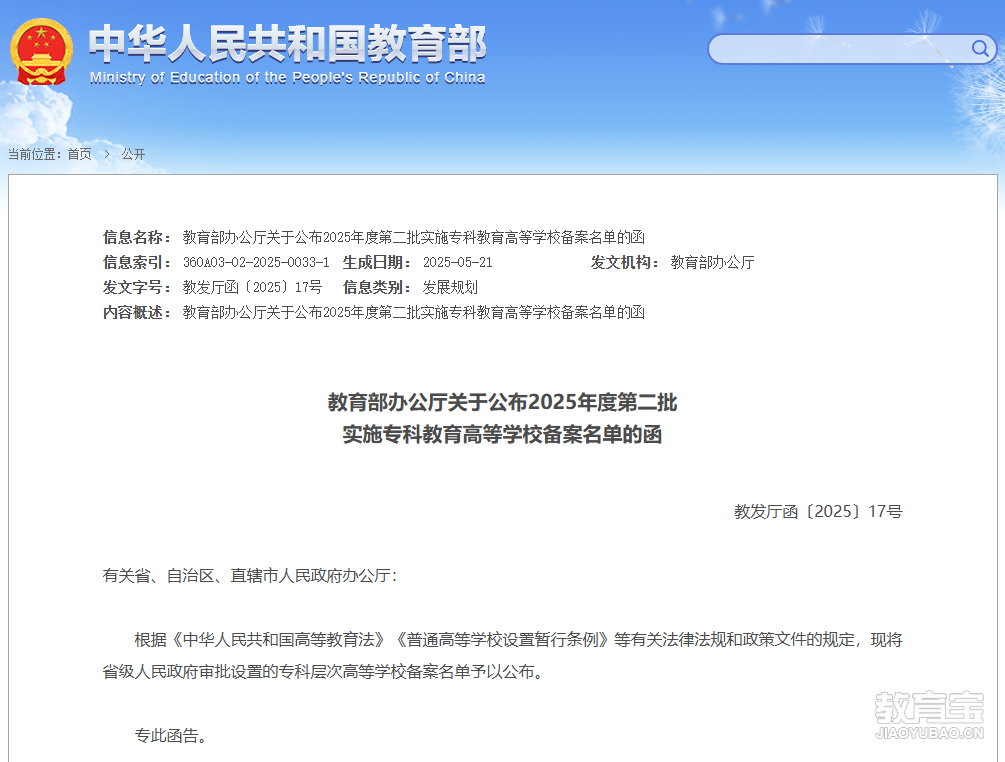The width and height of the screenshot is (1005, 762).
Task: Click the 中华人民共和国教育部 site title
Action: pos(287,44)
